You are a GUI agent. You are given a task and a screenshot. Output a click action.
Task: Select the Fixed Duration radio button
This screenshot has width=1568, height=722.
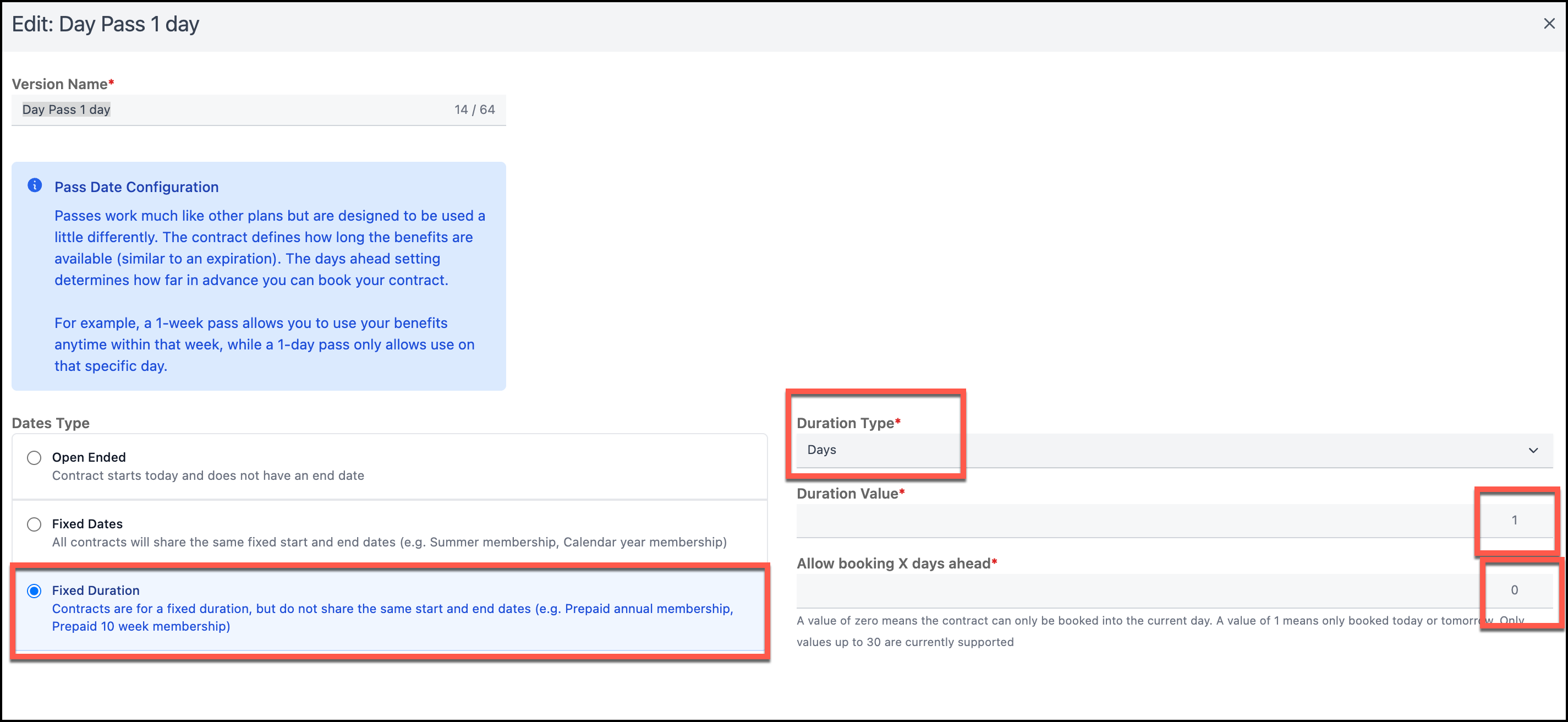[x=34, y=590]
